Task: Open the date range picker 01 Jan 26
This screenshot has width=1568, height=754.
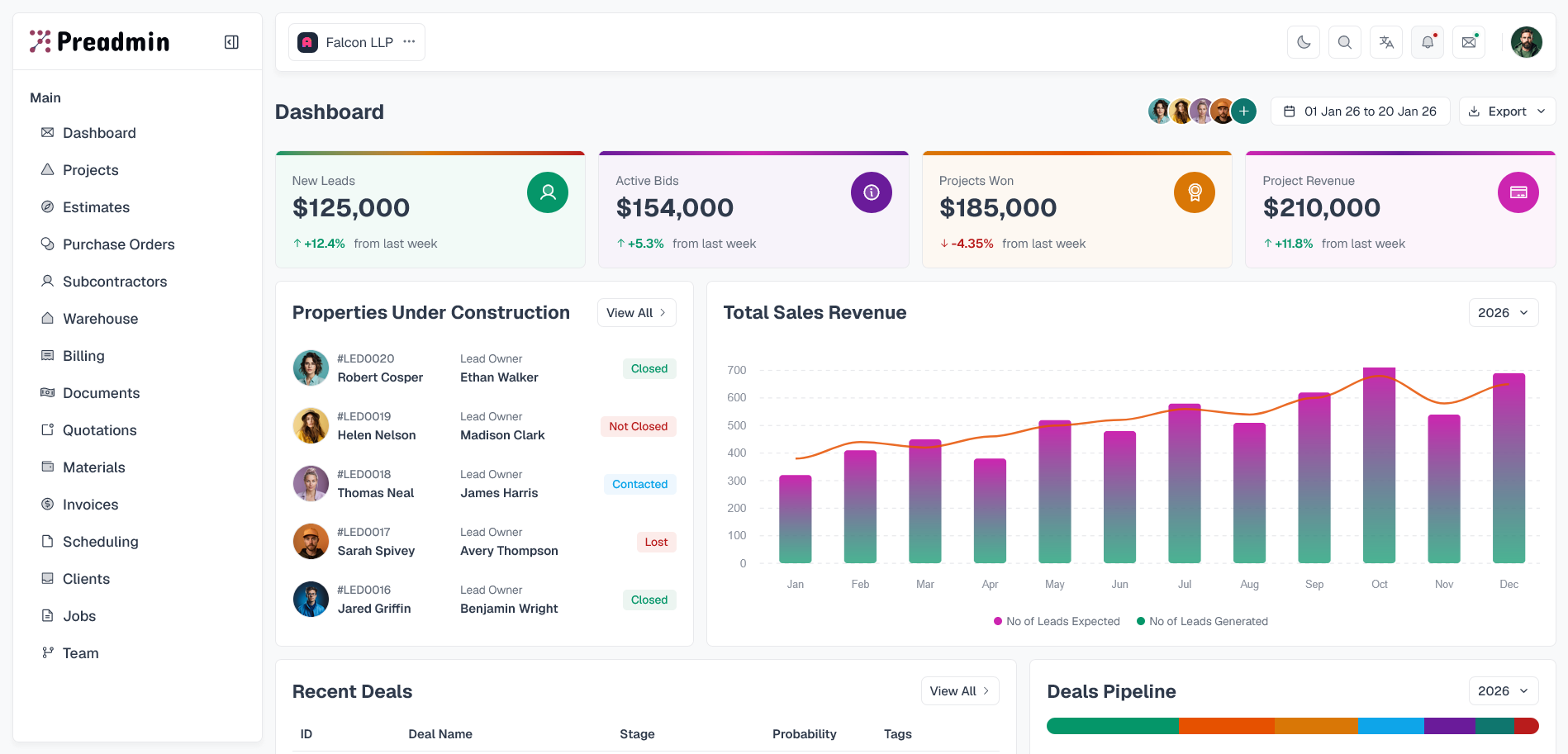Action: pyautogui.click(x=1361, y=111)
